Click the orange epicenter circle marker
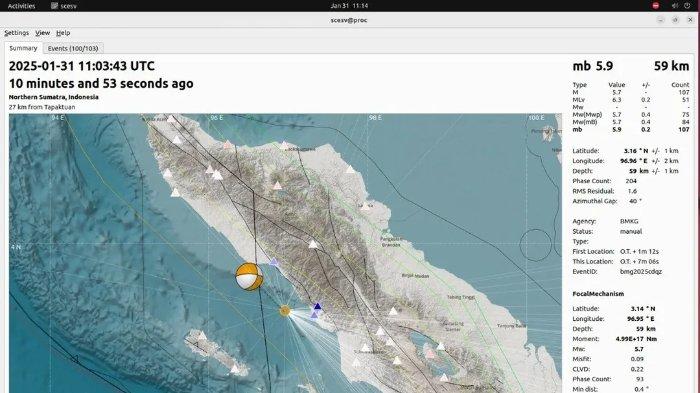This screenshot has height=393, width=700. [284, 311]
